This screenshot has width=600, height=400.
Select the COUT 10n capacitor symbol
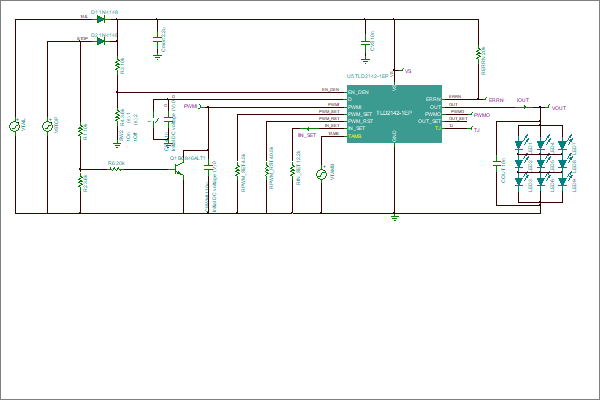tap(497, 163)
